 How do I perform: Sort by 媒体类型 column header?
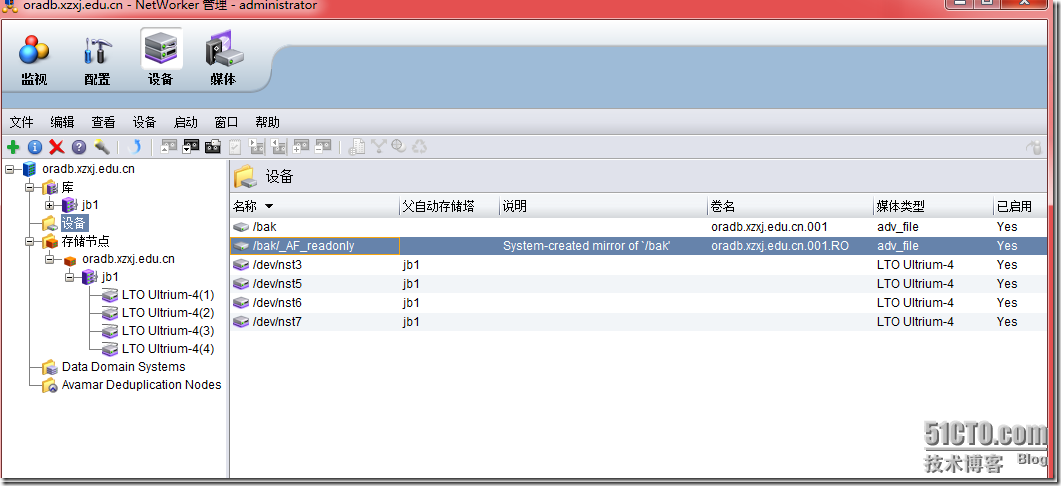(933, 206)
